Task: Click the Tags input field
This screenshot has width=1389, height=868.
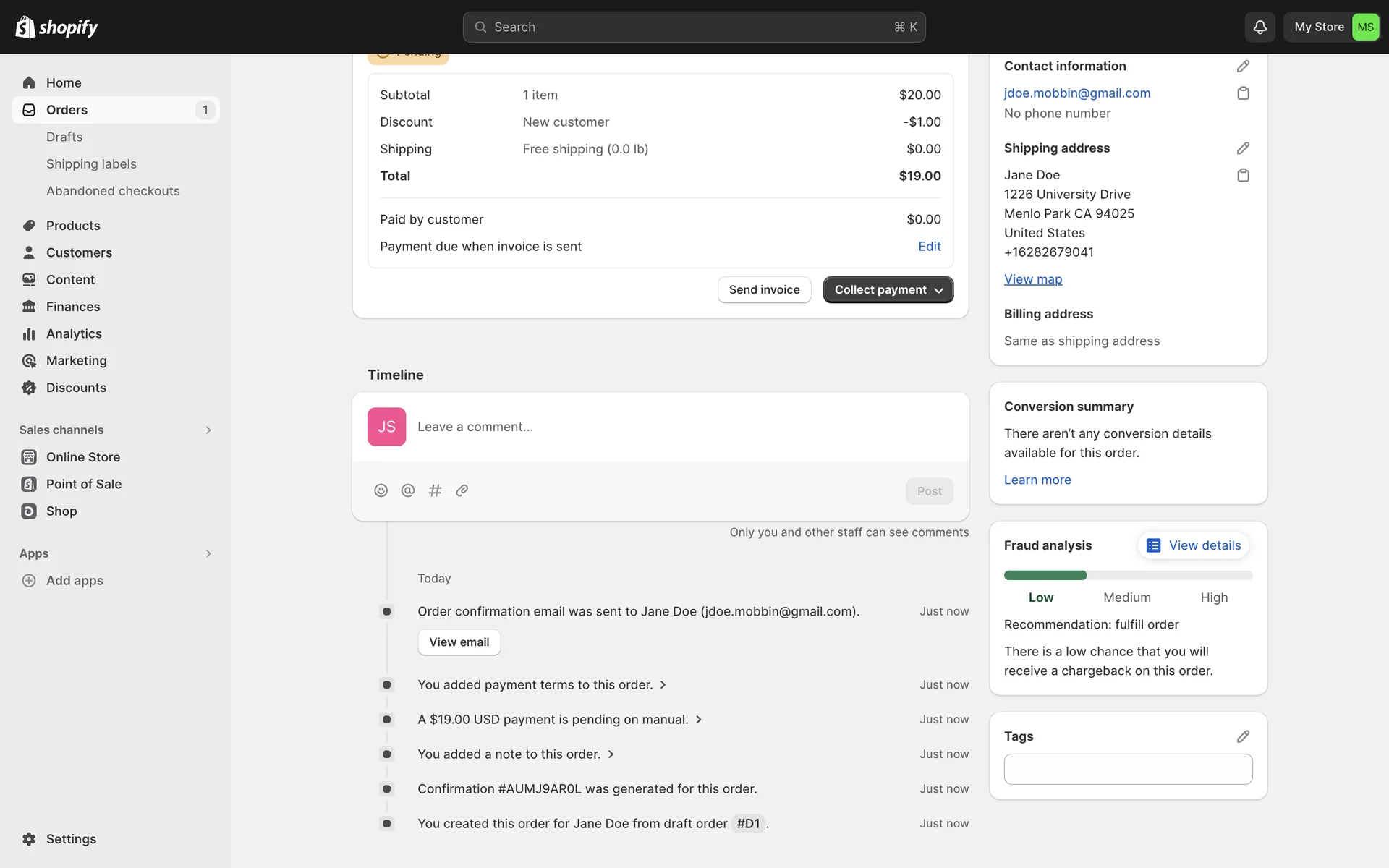Action: click(x=1127, y=770)
